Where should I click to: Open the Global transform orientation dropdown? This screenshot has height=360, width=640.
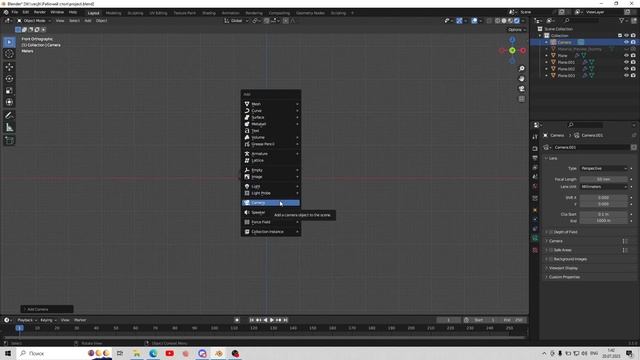click(x=236, y=20)
